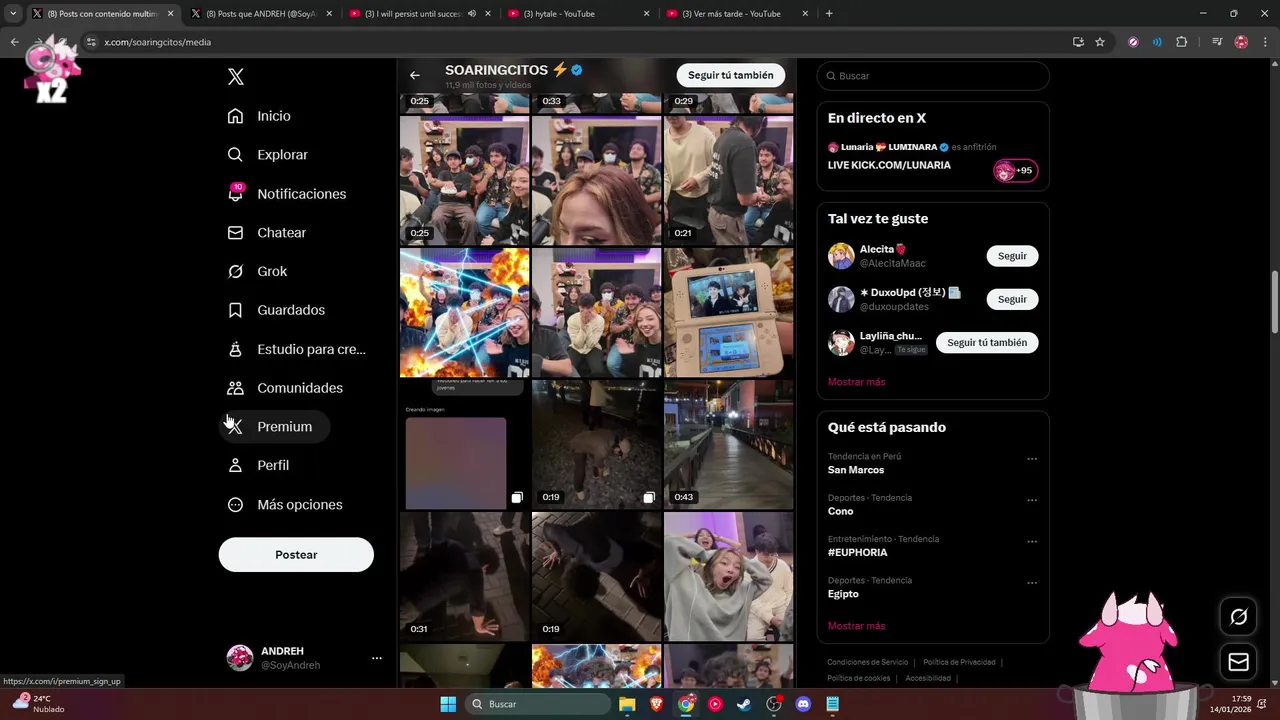Focus the Buscar search field on X
This screenshot has height=720, width=1280.
(933, 76)
